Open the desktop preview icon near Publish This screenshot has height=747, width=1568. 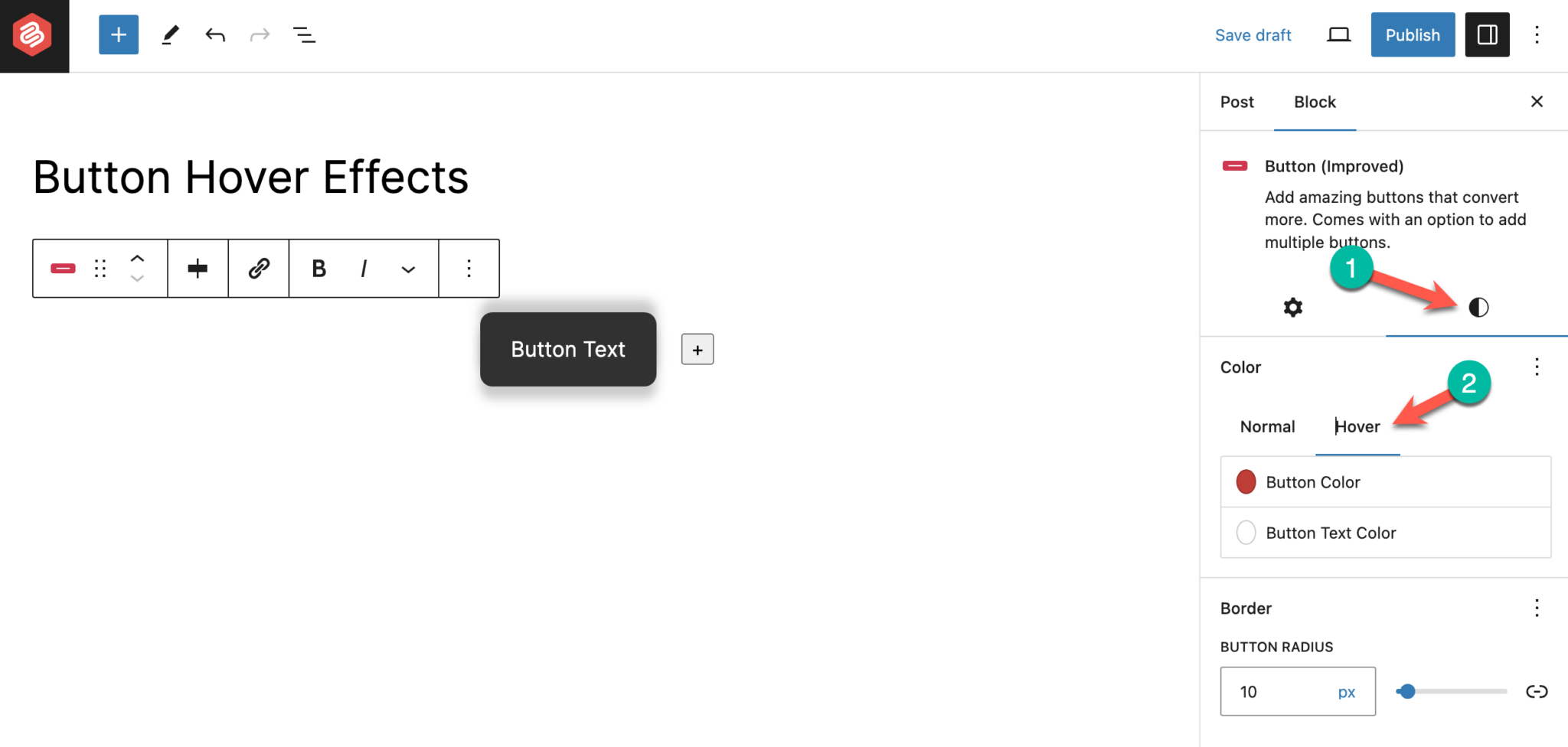point(1338,34)
